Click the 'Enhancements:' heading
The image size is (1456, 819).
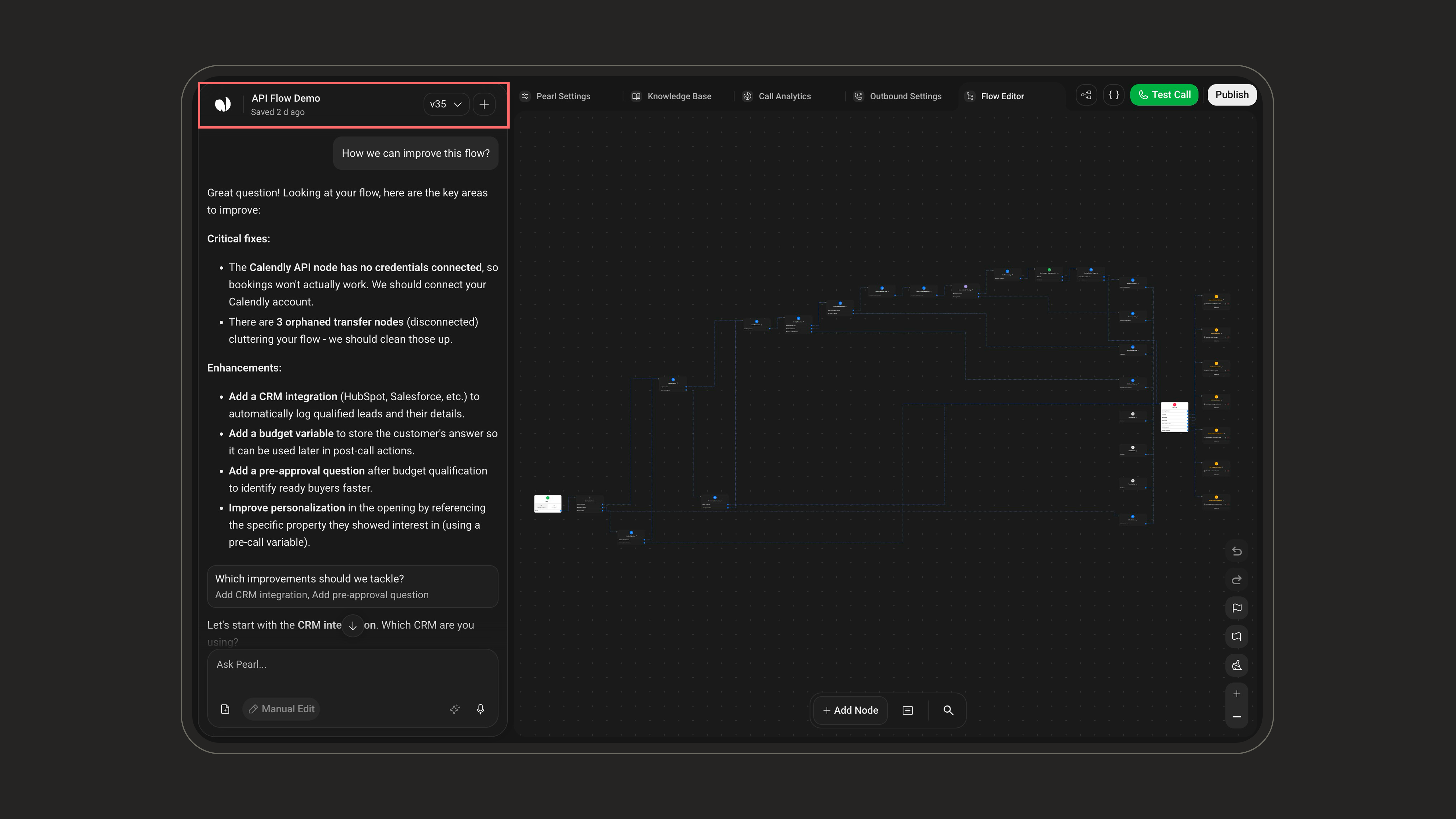pyautogui.click(x=244, y=368)
